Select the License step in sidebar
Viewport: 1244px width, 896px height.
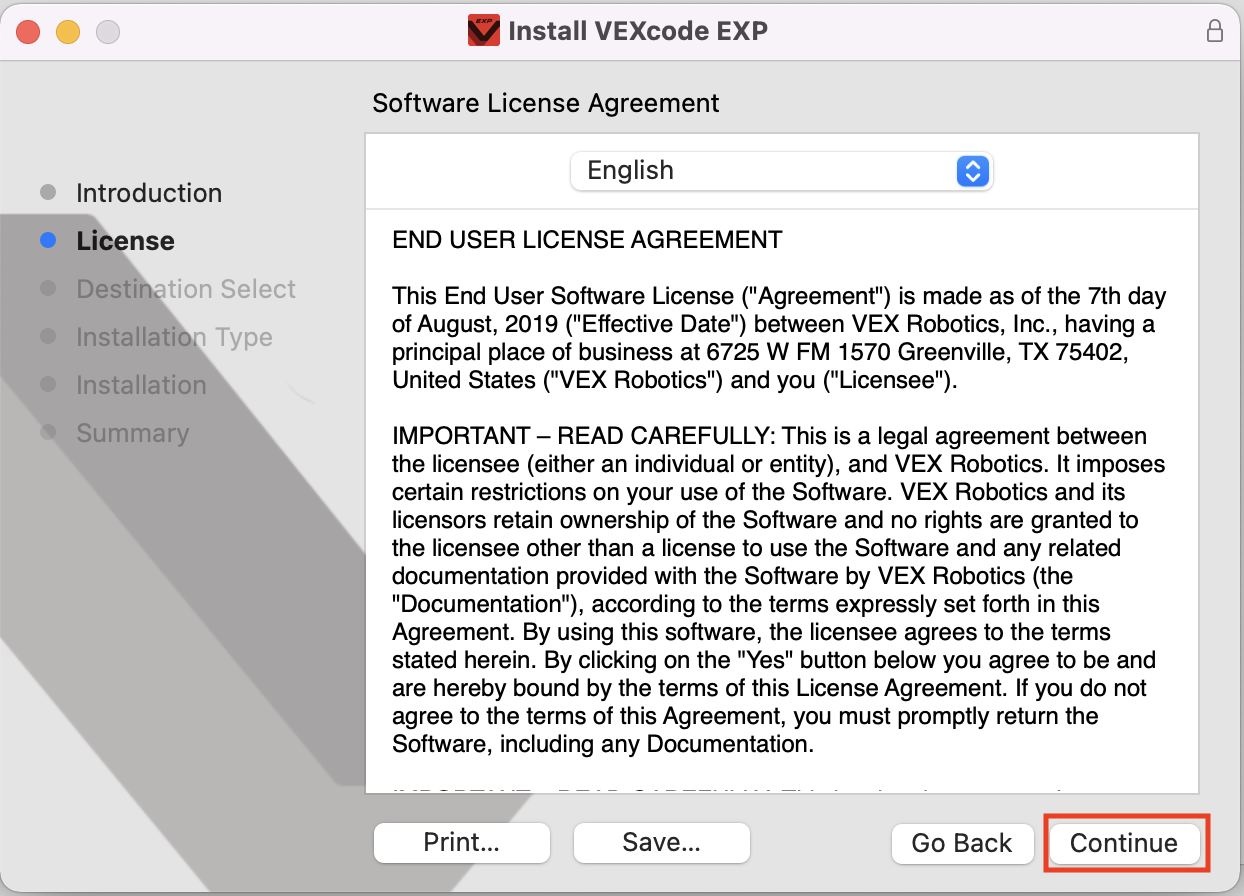[125, 241]
